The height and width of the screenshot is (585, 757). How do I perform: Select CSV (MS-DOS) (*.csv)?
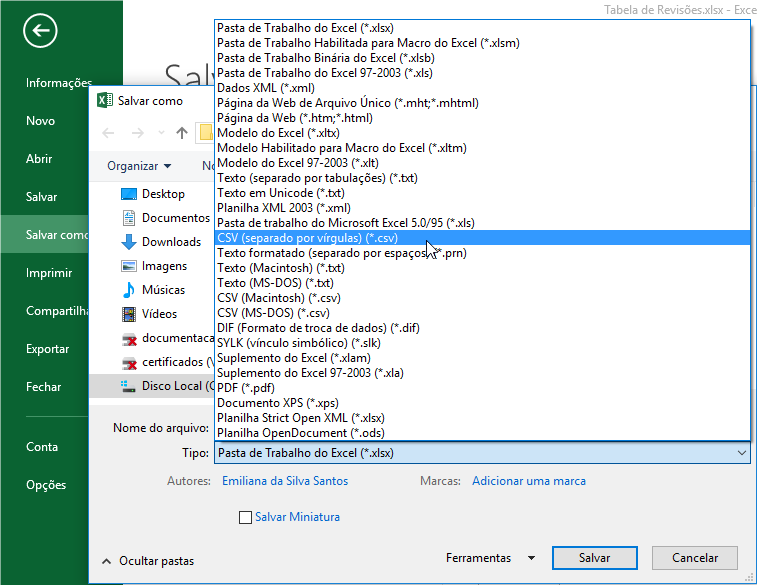coord(482,313)
